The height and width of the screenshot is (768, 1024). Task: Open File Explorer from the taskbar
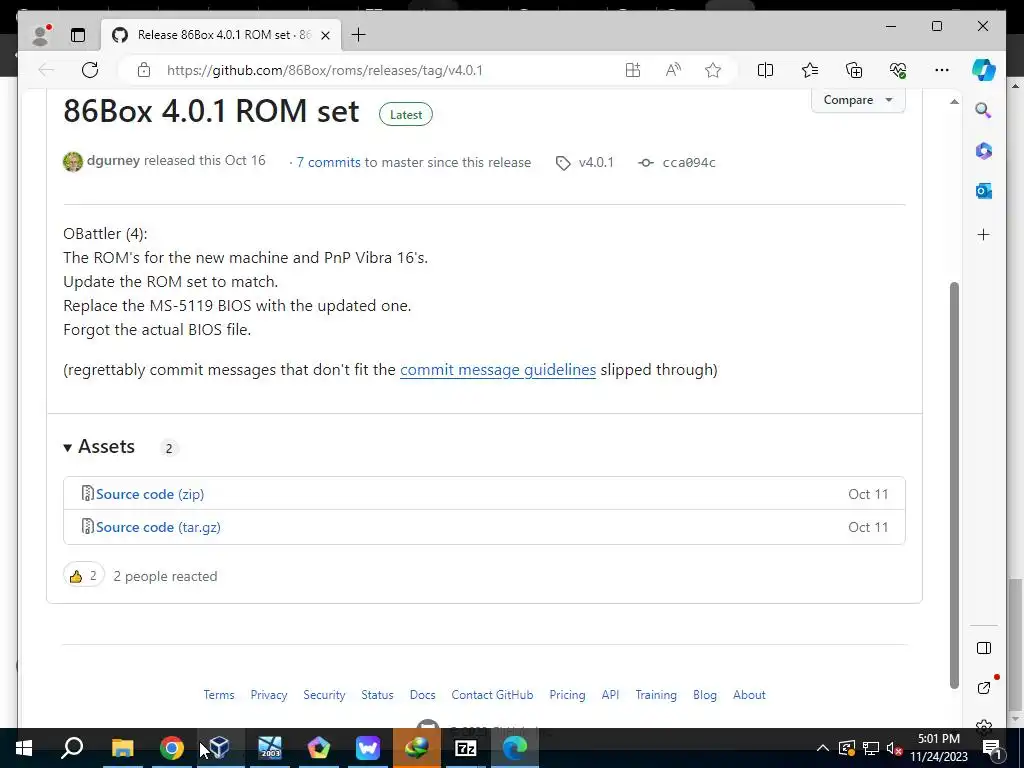122,748
